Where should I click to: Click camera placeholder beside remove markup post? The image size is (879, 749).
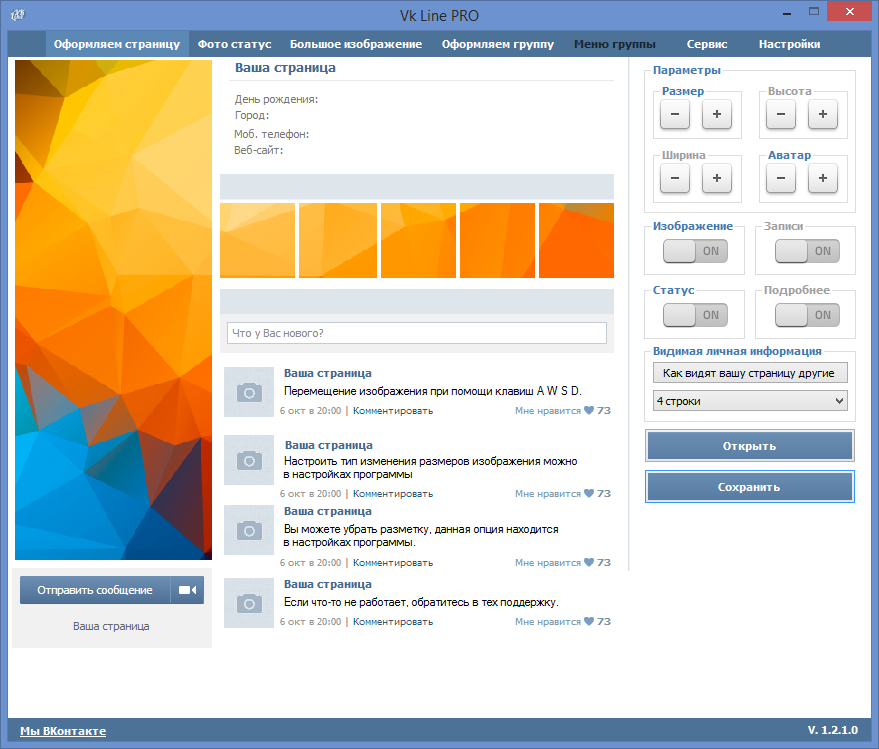(249, 530)
